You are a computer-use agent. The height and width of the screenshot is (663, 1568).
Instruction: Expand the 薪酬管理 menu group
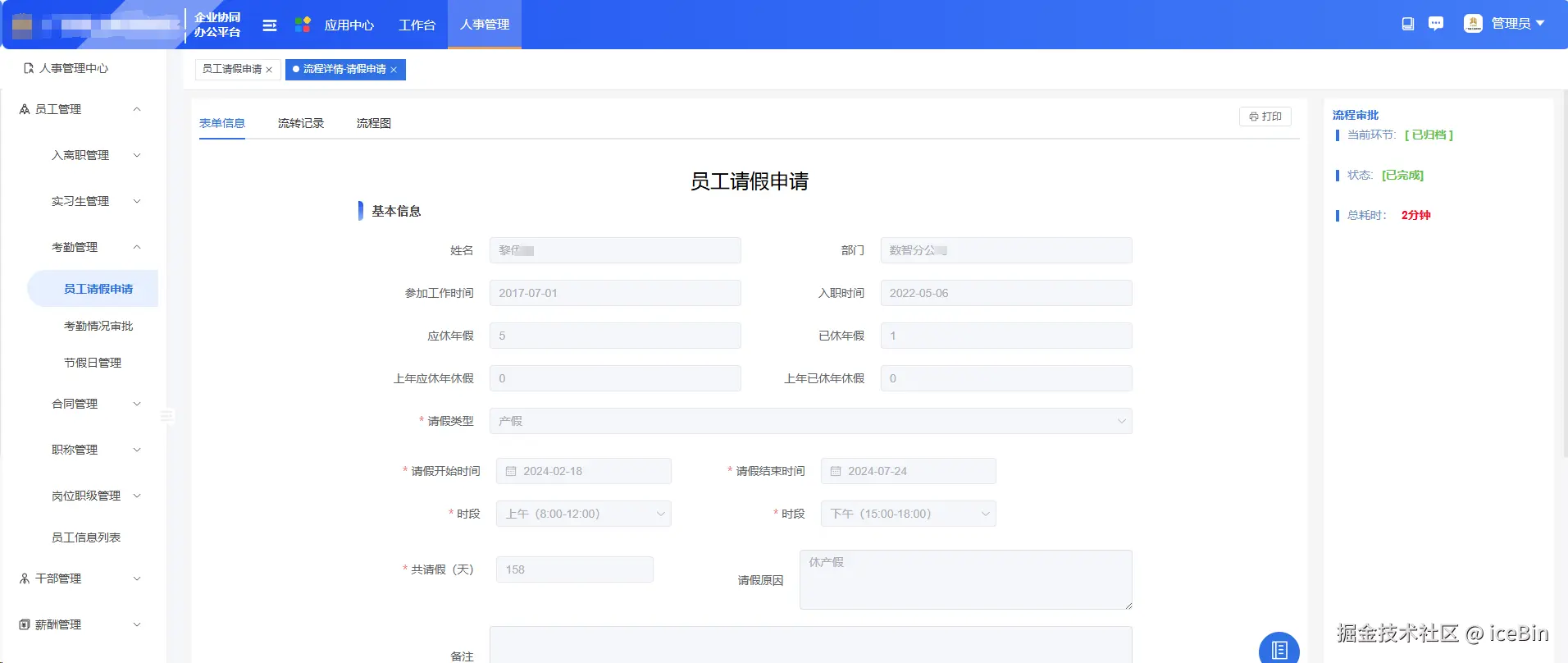[x=137, y=624]
